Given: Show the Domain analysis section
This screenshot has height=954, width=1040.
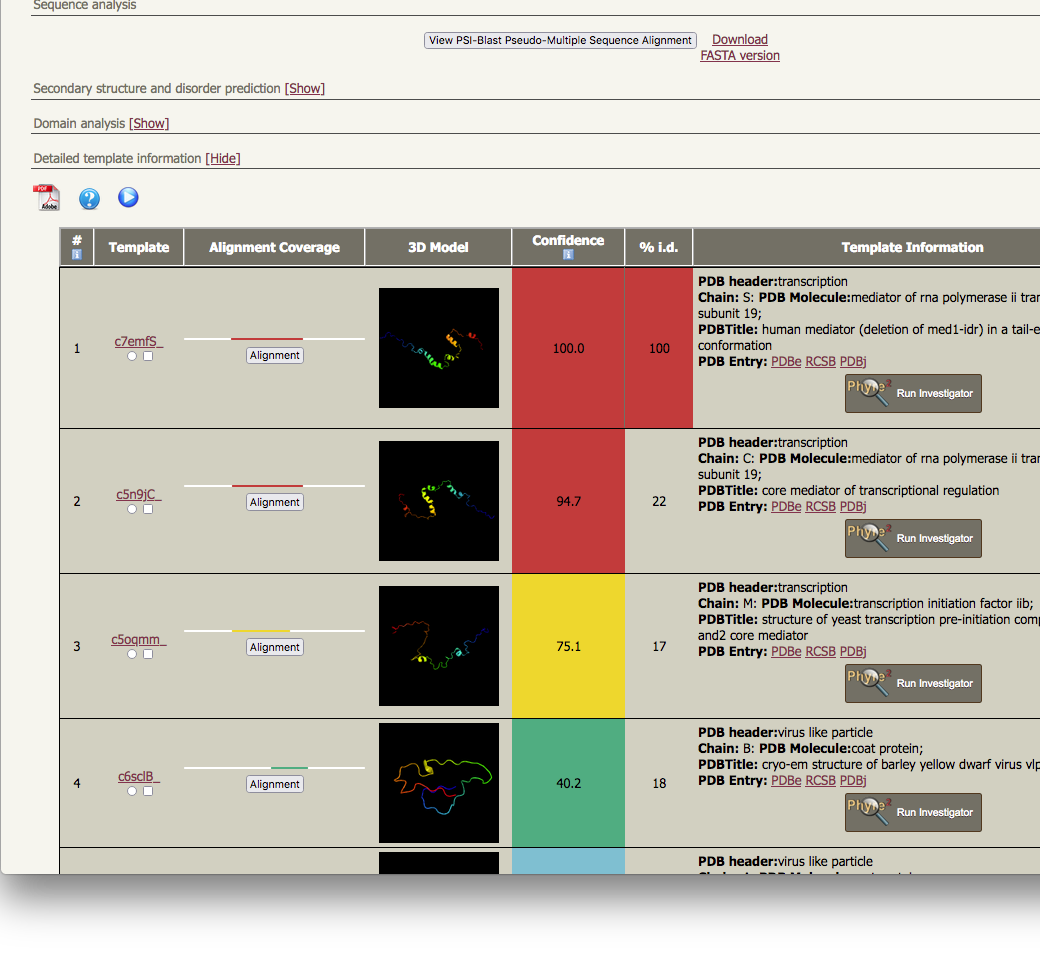Looking at the screenshot, I should click(149, 124).
